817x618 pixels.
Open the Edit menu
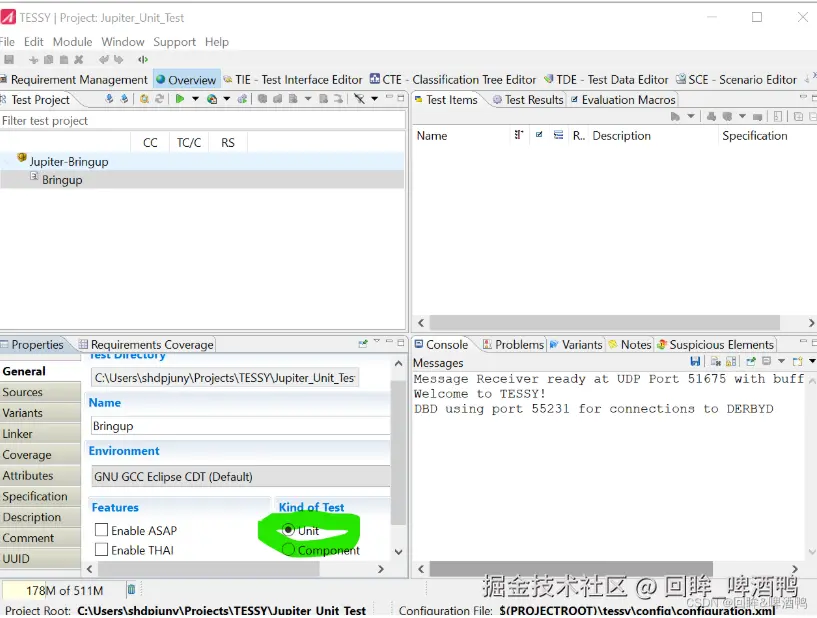pyautogui.click(x=33, y=42)
